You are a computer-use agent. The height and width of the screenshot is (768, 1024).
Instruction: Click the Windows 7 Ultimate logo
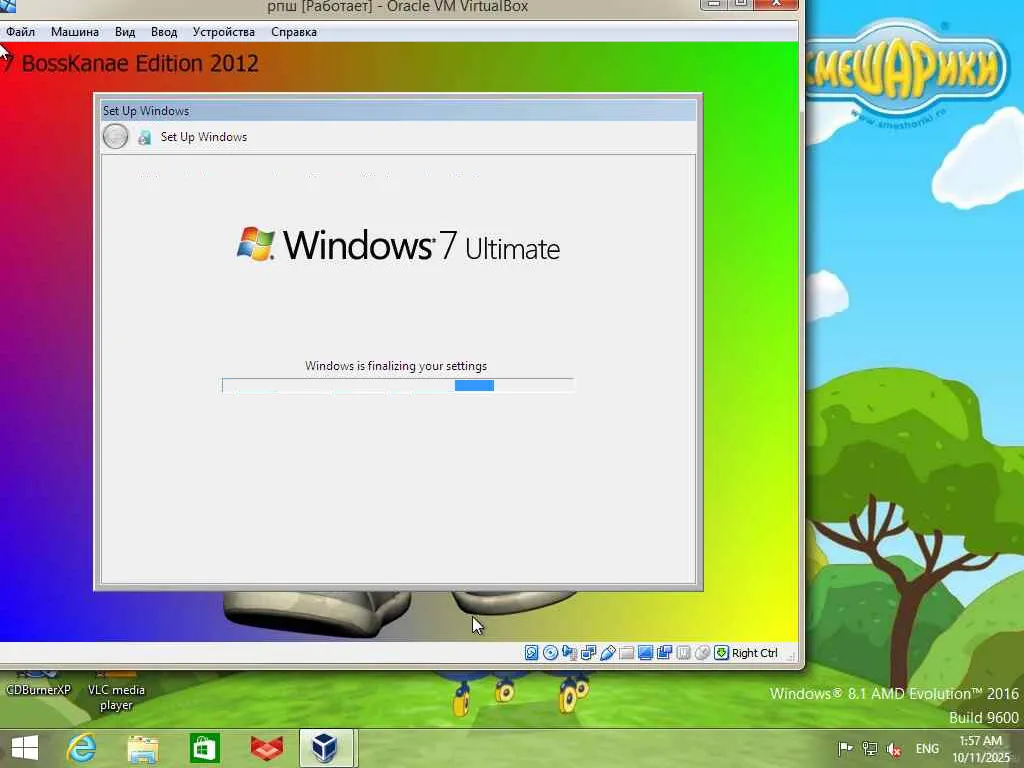click(398, 246)
